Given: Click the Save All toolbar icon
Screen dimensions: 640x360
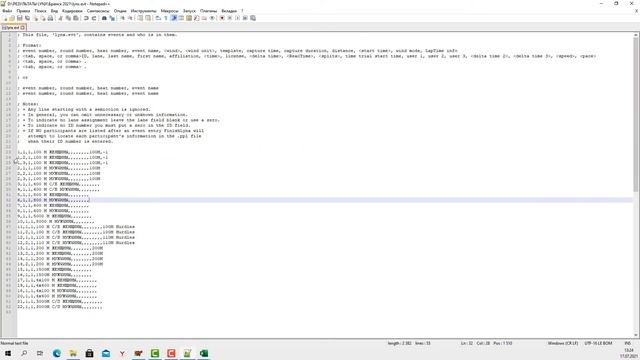Looking at the screenshot, I should click(x=27, y=18).
